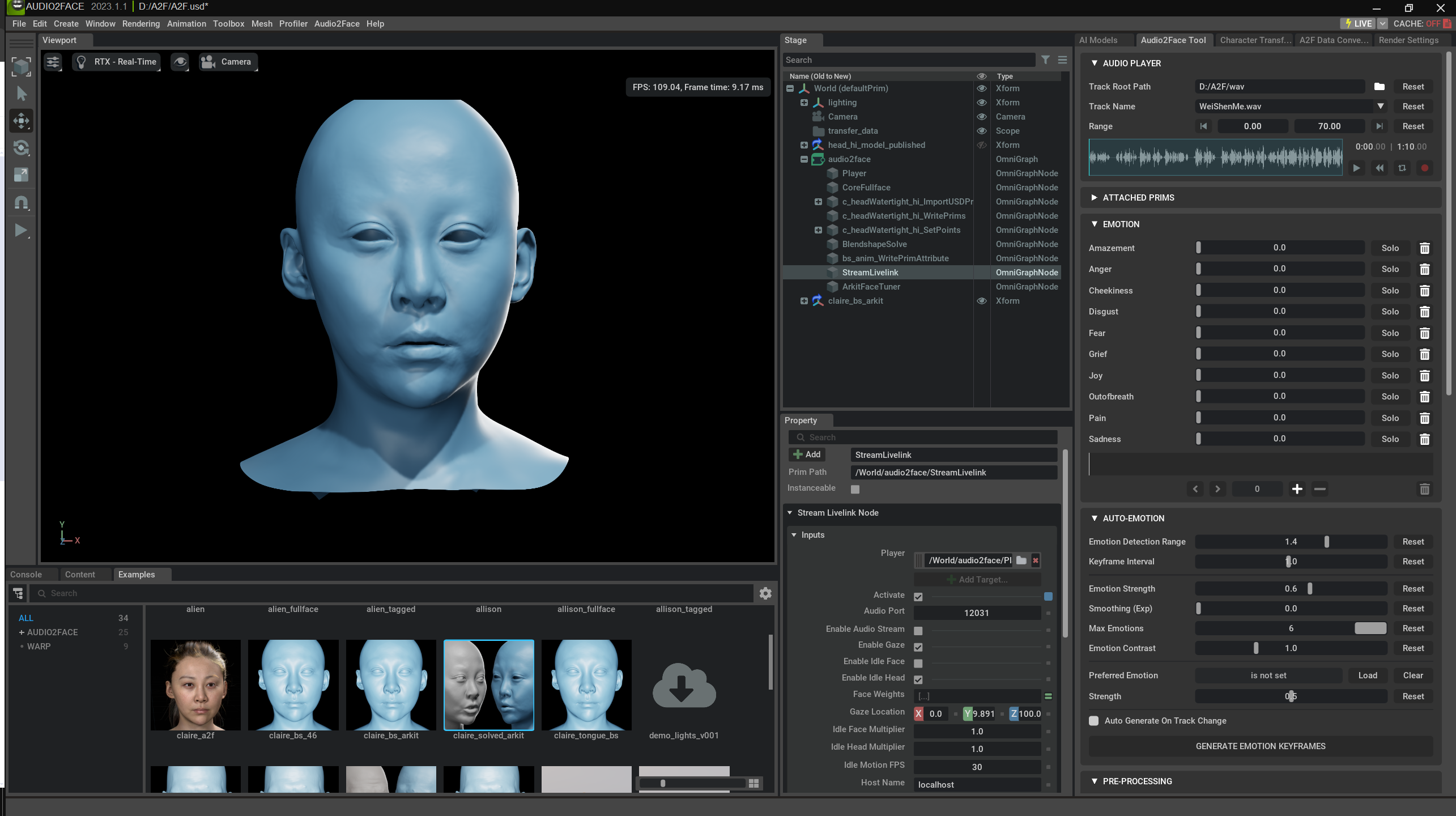Viewport: 1456px width, 816px height.
Task: Open the Audio2Face menu
Action: coord(337,24)
